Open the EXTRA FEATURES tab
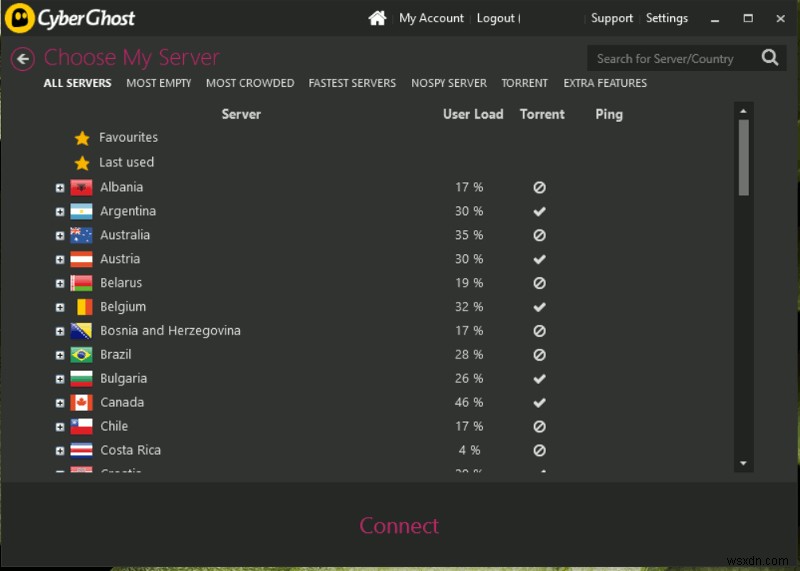The height and width of the screenshot is (571, 800). pos(605,83)
